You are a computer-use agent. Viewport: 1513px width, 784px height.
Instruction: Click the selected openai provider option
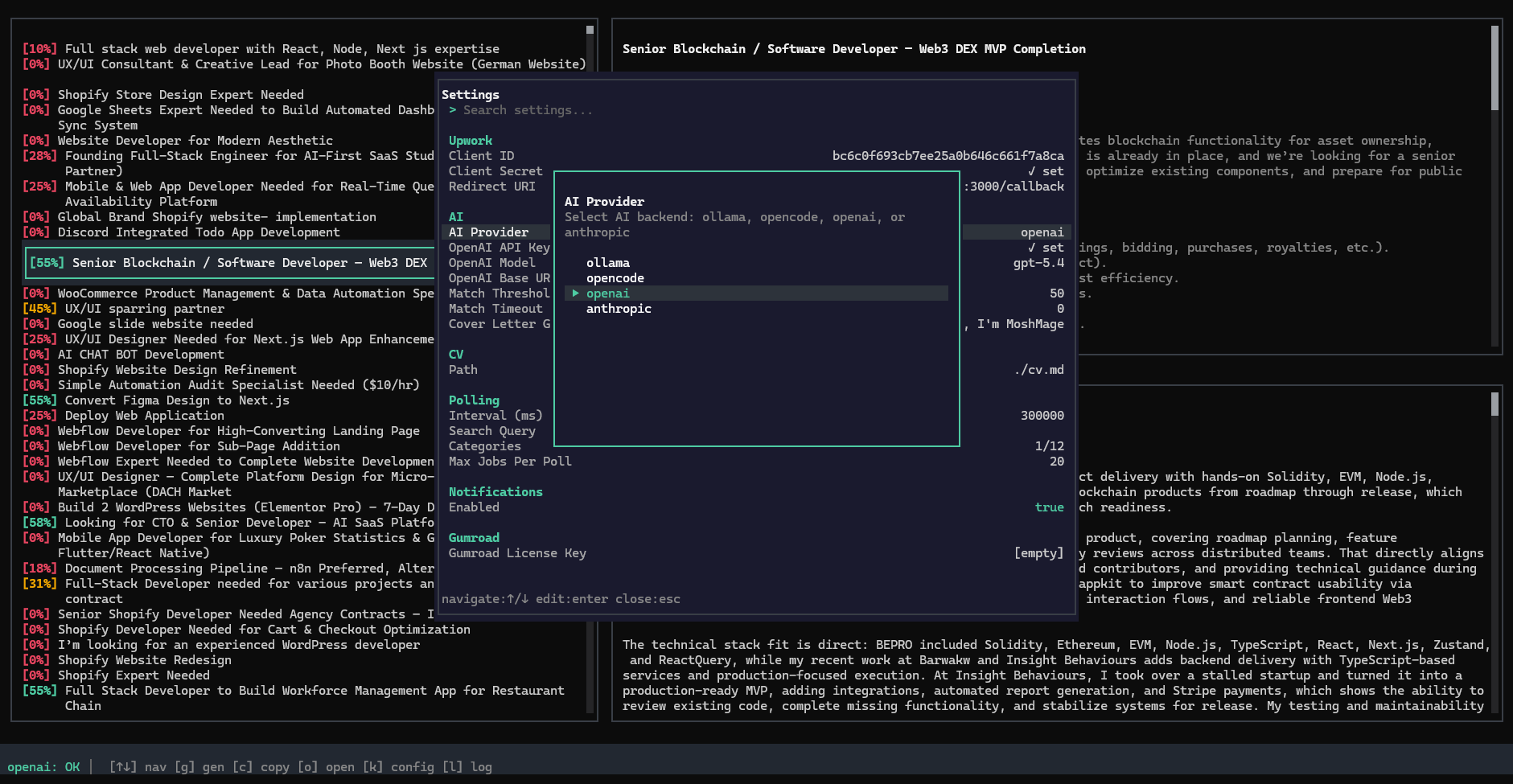(607, 293)
